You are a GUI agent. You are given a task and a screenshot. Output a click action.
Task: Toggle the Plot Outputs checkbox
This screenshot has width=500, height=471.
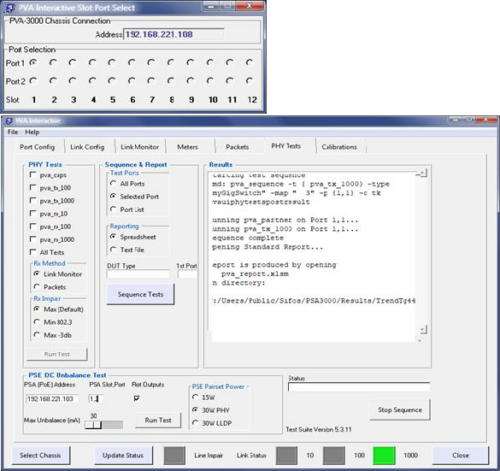(136, 398)
